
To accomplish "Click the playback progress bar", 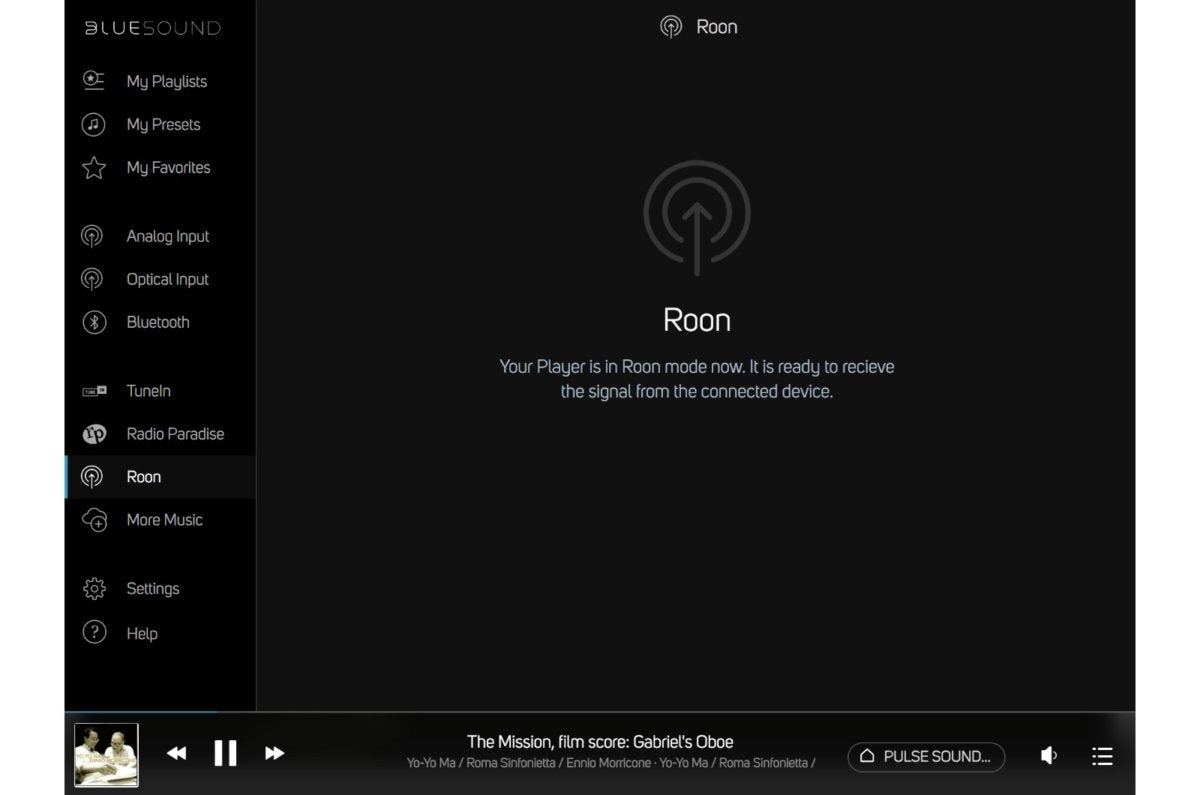I will (600, 712).
